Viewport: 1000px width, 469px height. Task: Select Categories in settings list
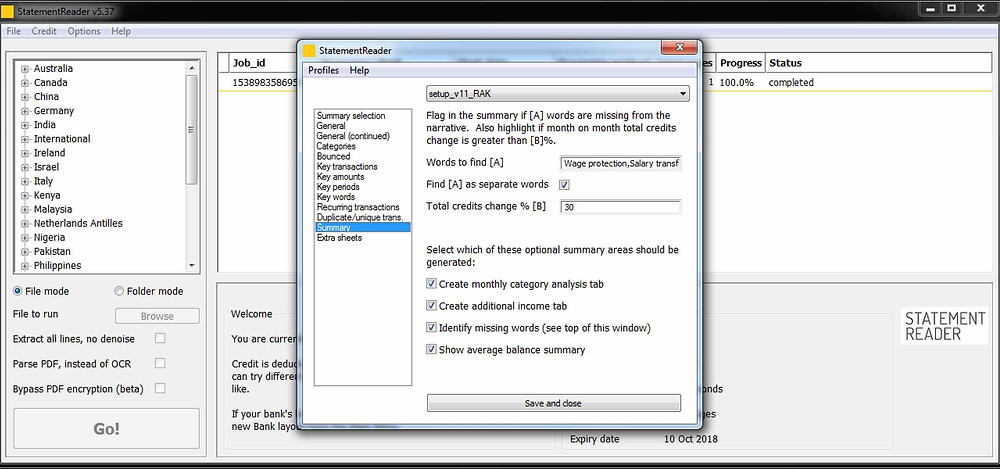tap(335, 146)
